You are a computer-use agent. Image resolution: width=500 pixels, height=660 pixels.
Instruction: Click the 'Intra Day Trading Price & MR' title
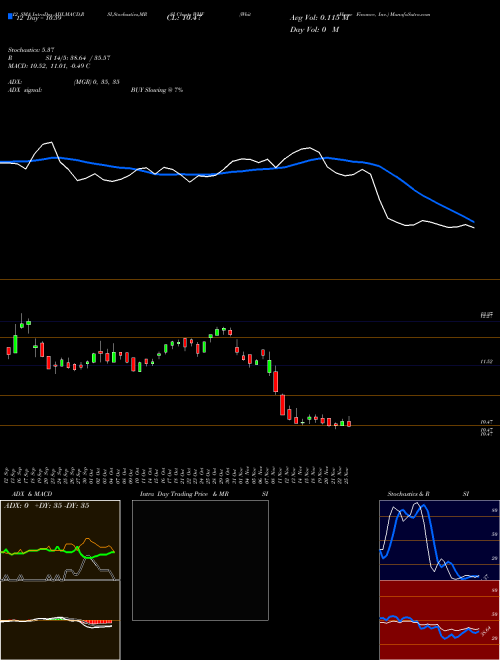coord(184,494)
